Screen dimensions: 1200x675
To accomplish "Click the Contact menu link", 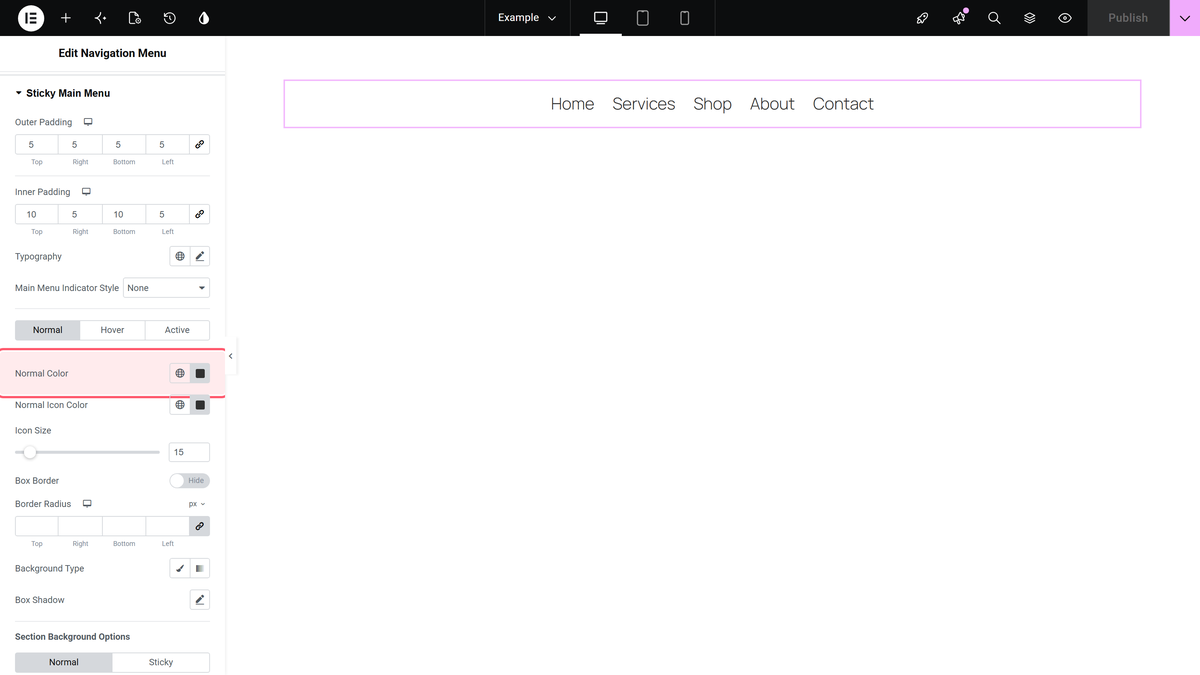I will (x=843, y=104).
